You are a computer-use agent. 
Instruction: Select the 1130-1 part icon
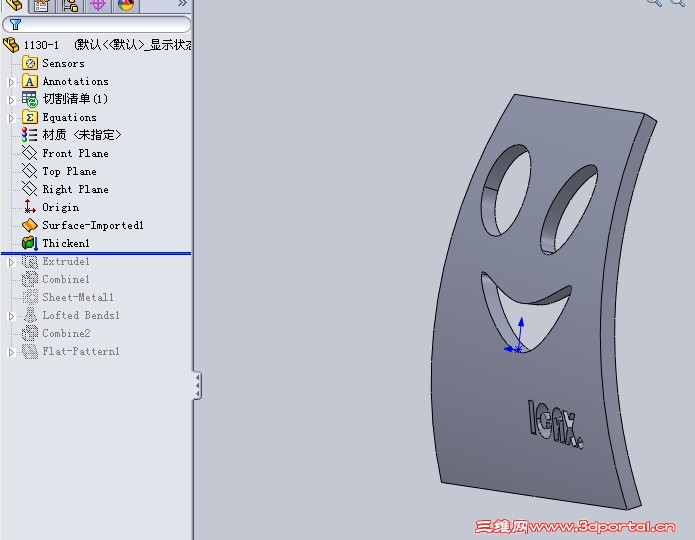click(x=11, y=45)
